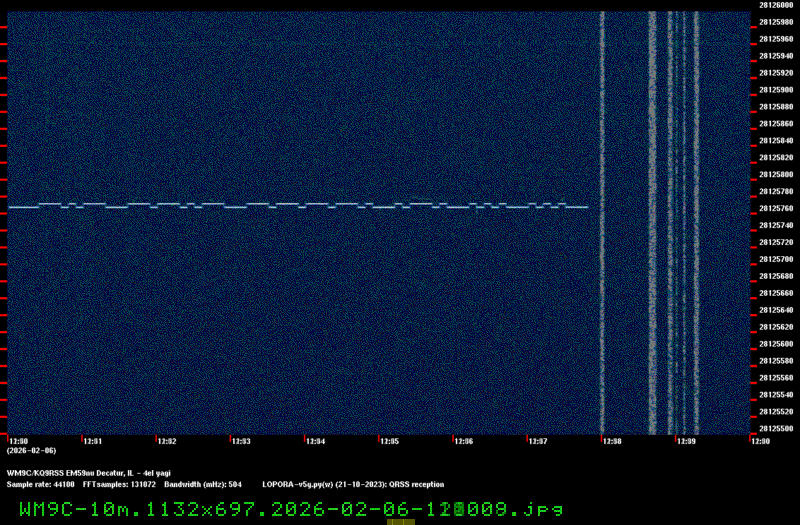Image resolution: width=800 pixels, height=525 pixels.
Task: Select the 12:03 time axis label
Action: (x=241, y=441)
